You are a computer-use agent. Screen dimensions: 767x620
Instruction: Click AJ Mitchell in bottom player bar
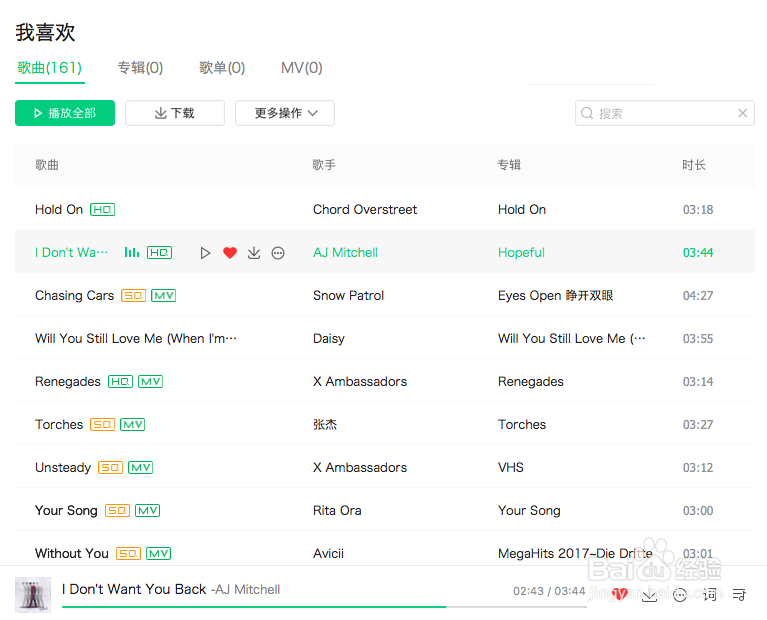[x=246, y=590]
